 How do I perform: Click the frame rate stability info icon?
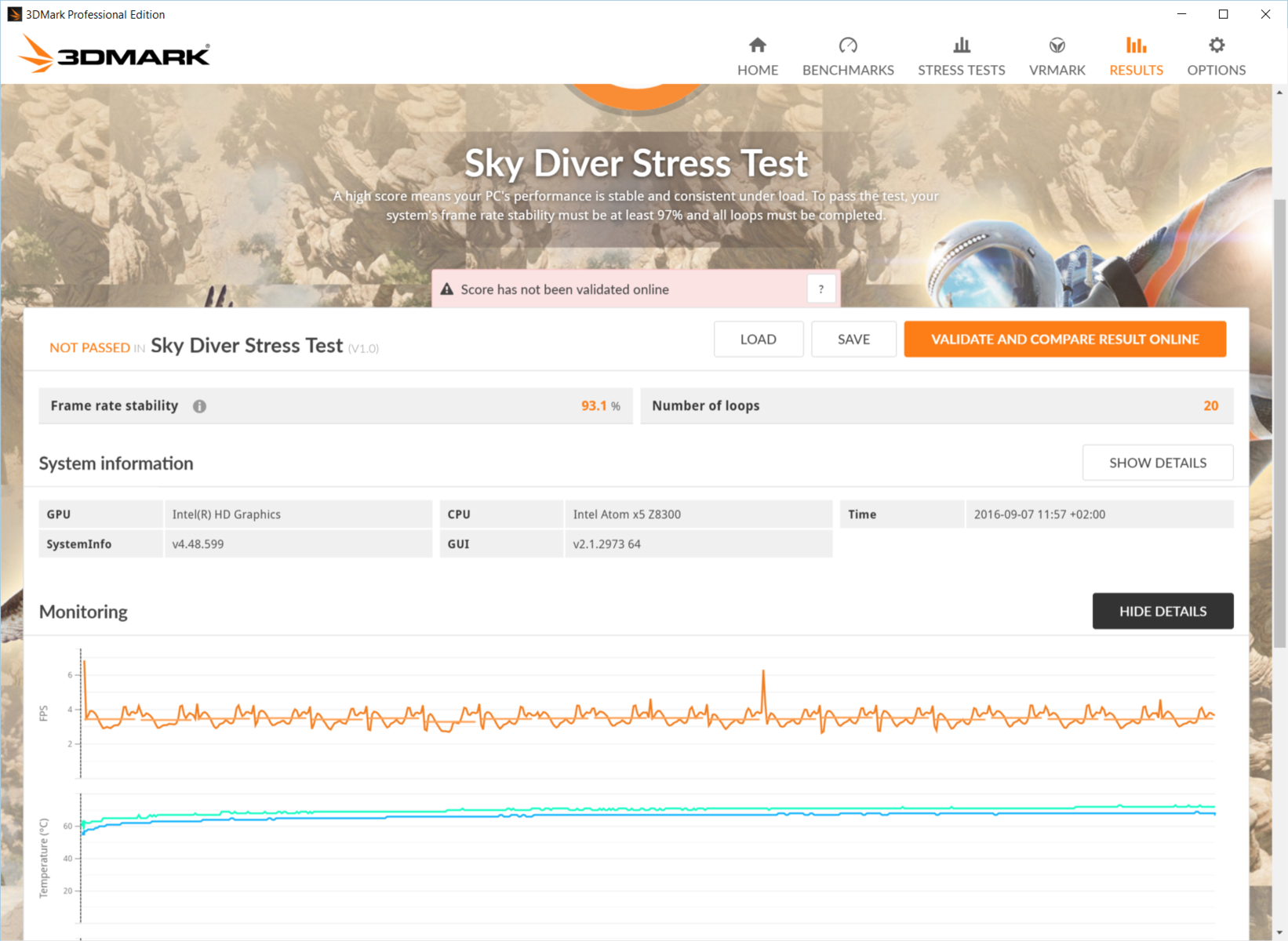click(x=199, y=406)
